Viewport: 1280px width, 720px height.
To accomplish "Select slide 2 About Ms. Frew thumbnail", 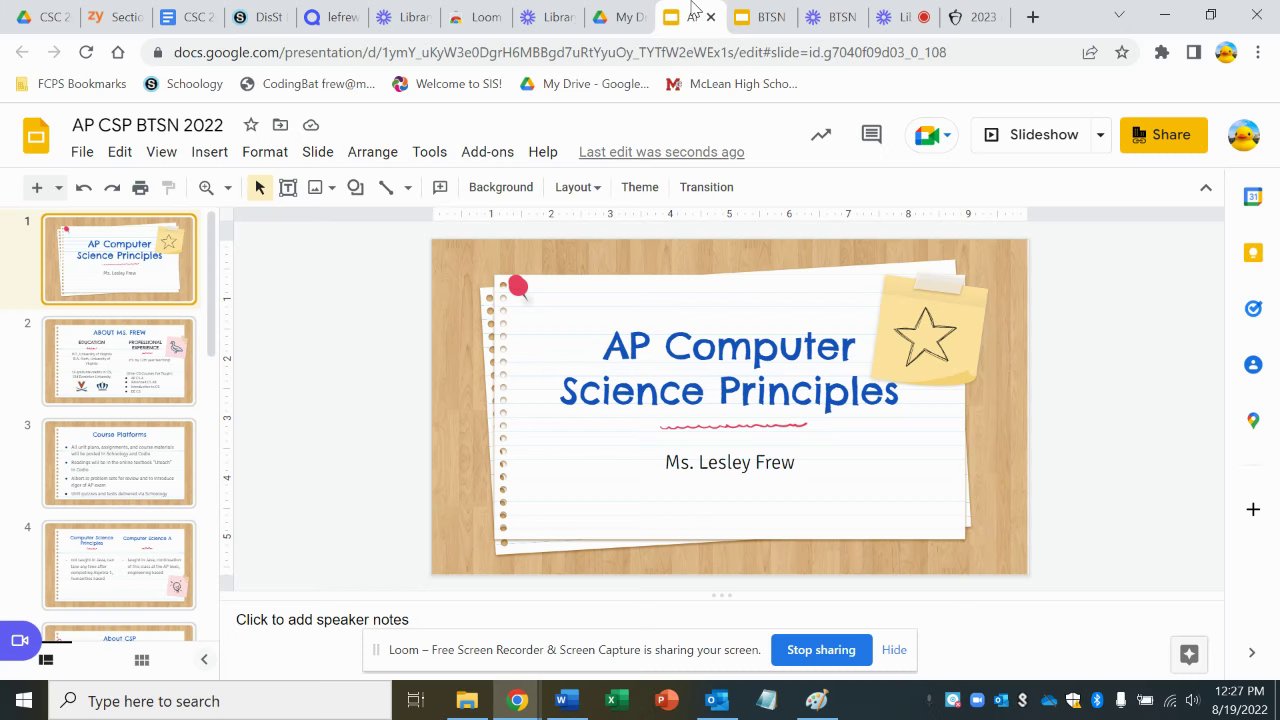I will click(x=119, y=362).
